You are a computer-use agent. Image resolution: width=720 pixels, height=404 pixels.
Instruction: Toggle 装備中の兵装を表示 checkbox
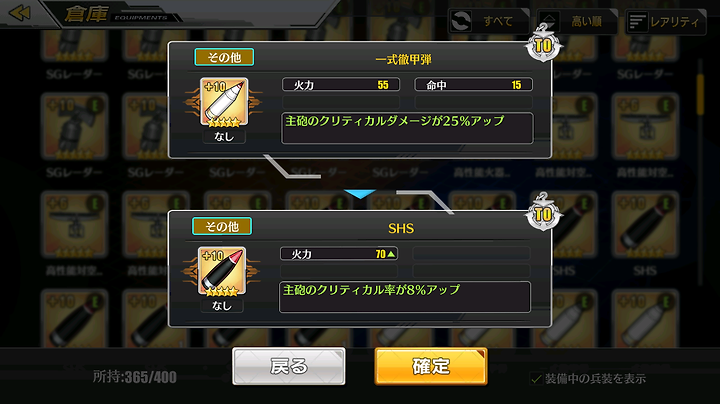[x=536, y=379]
